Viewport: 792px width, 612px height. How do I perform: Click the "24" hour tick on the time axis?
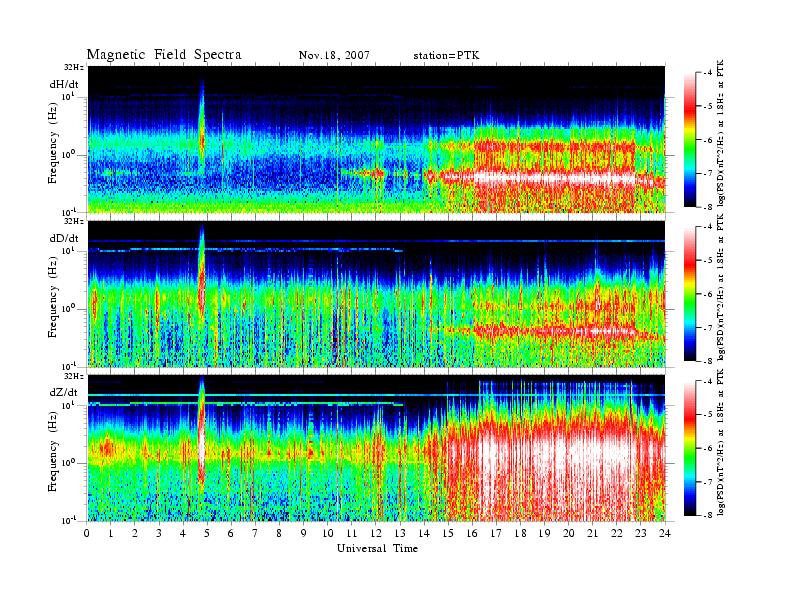click(665, 533)
